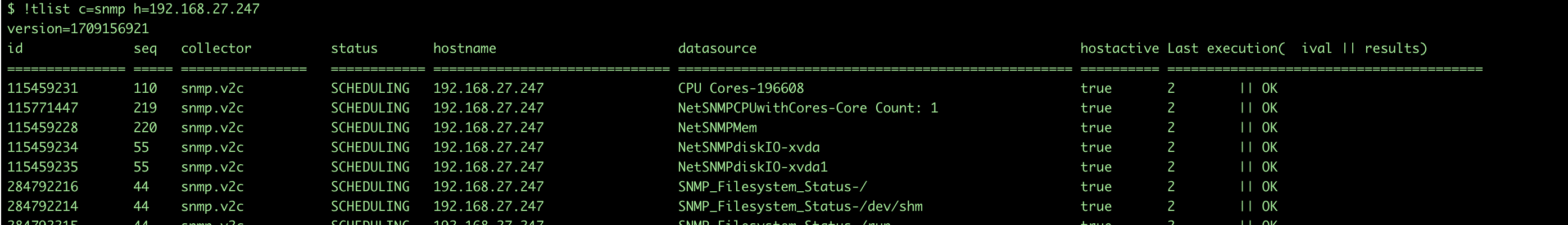Click task id 115771447
Viewport: 1568px width, 225px height.
click(43, 108)
